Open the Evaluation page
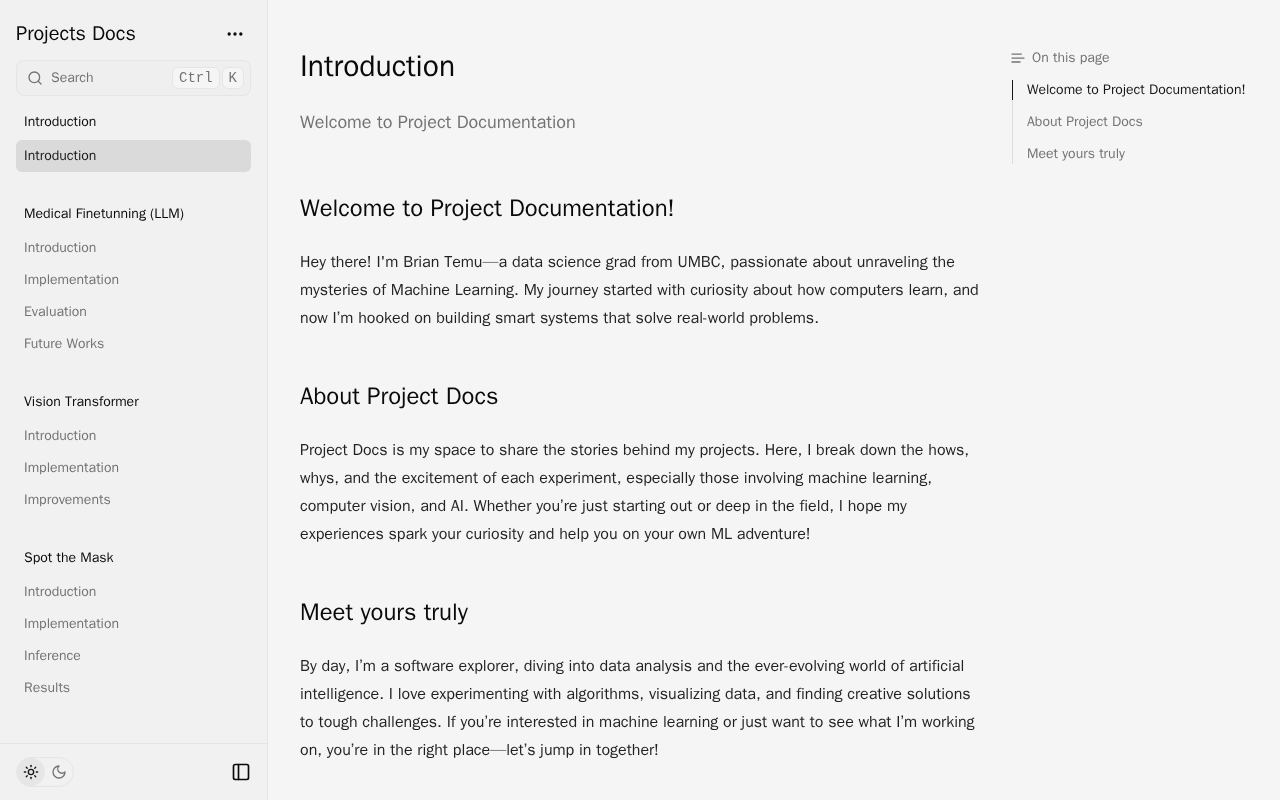This screenshot has height=800, width=1280. [x=55, y=312]
